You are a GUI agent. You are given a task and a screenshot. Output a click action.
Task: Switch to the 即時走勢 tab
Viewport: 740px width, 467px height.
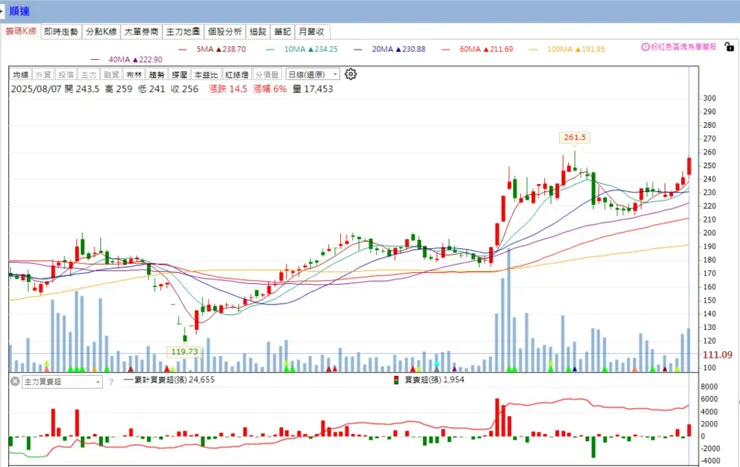pyautogui.click(x=61, y=32)
